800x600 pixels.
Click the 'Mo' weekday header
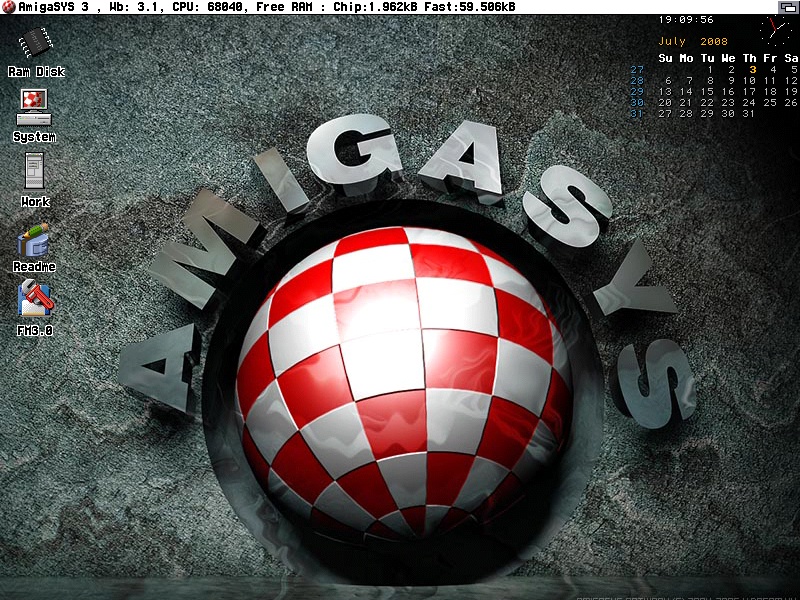pos(686,58)
